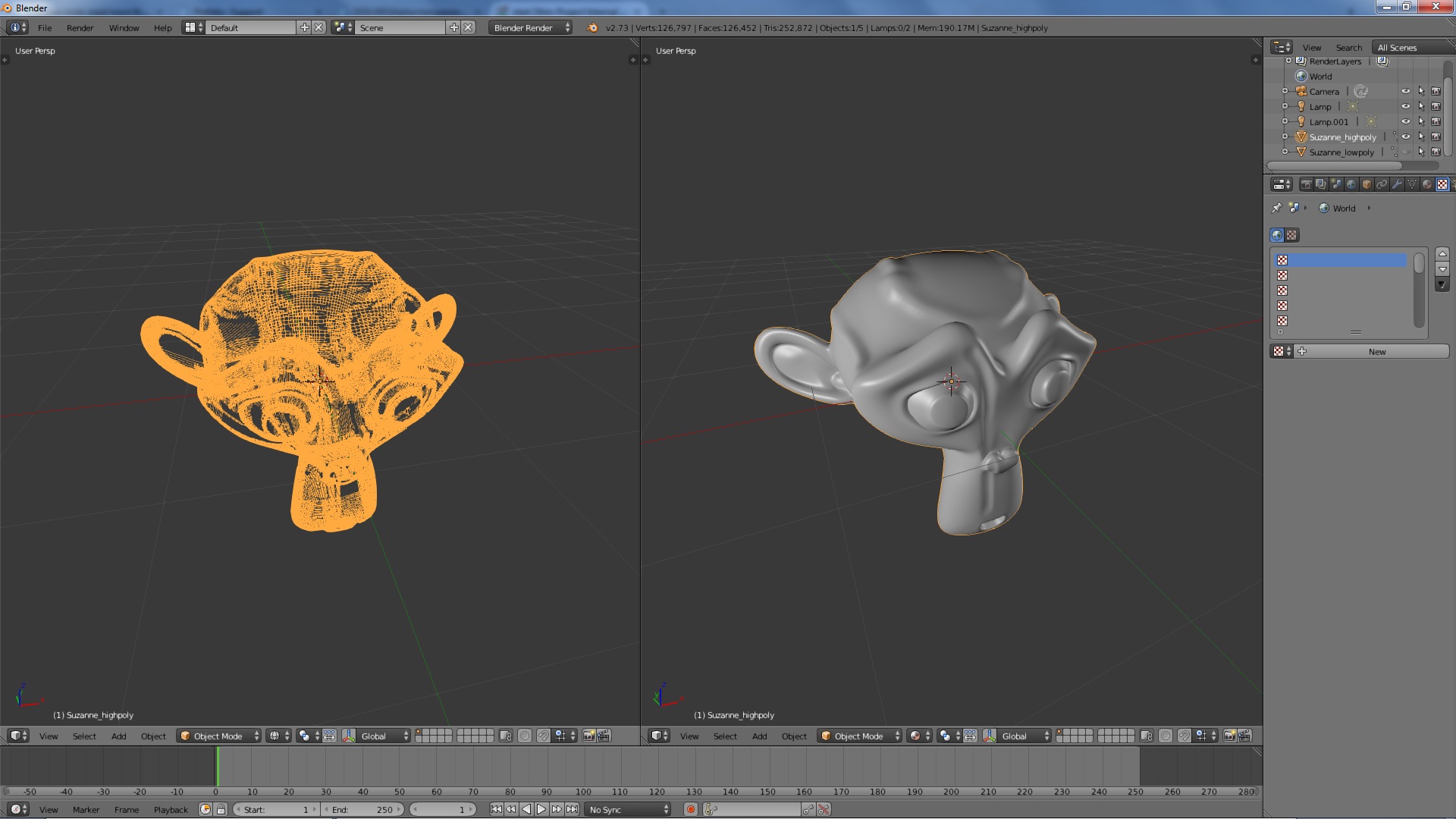Expand Suzanne_lowpoly in the outliner tree
Image resolution: width=1456 pixels, height=819 pixels.
tap(1285, 152)
